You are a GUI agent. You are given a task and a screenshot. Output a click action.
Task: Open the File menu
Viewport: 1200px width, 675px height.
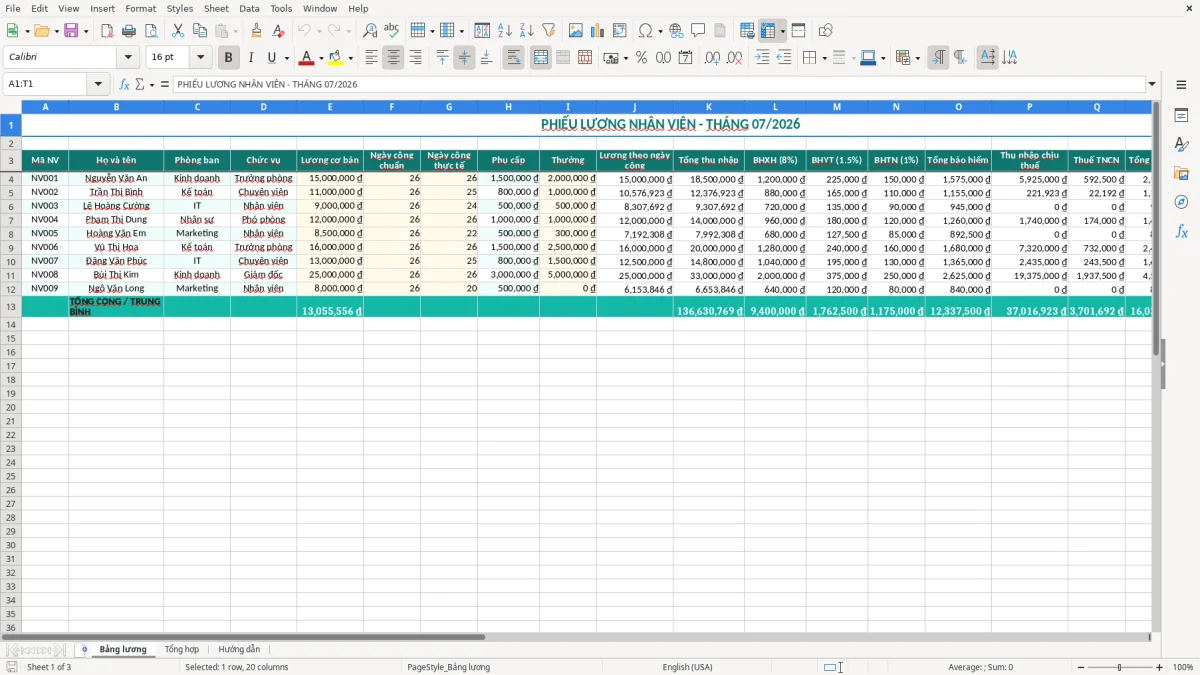pos(13,8)
